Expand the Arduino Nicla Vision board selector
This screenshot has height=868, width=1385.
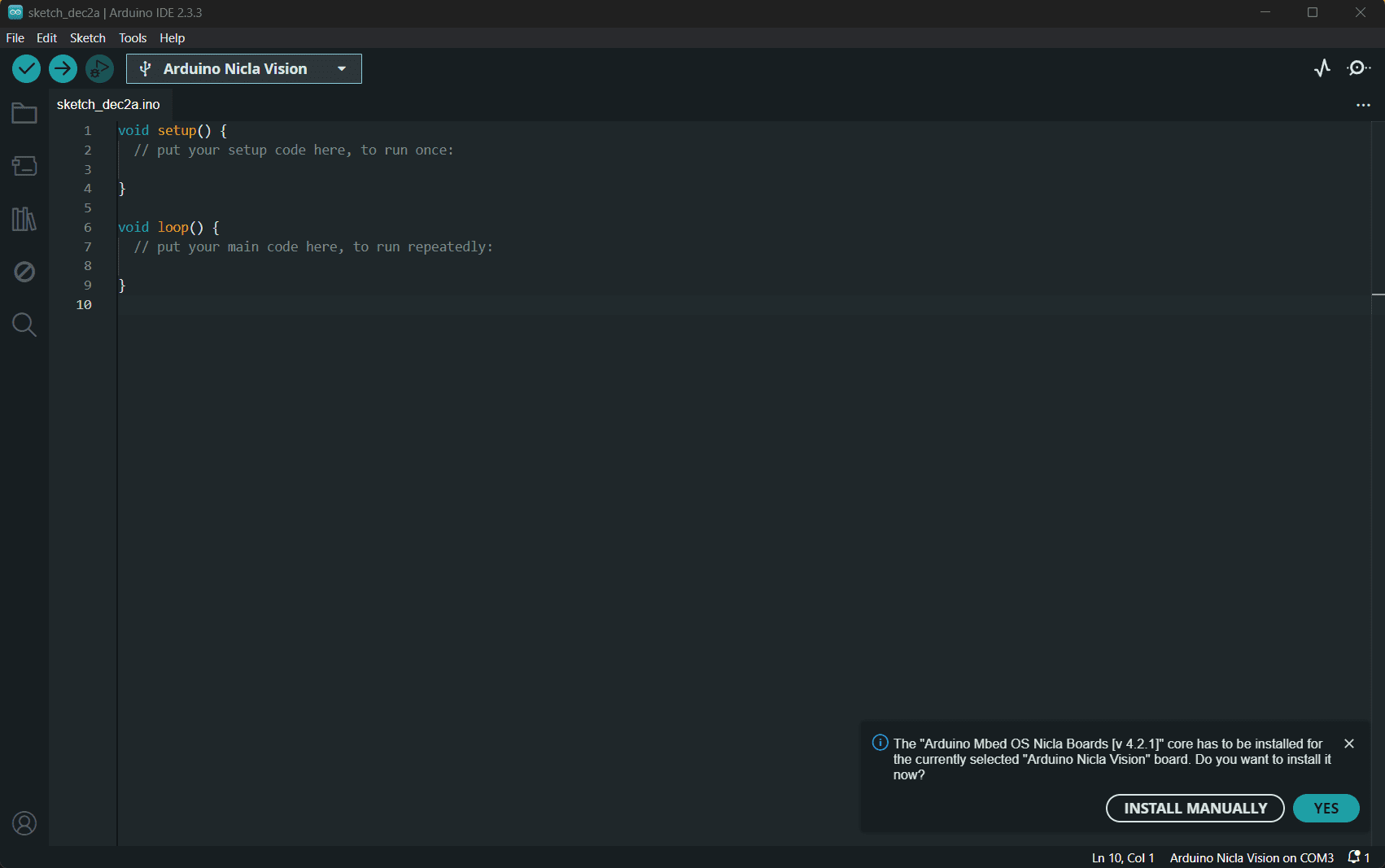[244, 69]
